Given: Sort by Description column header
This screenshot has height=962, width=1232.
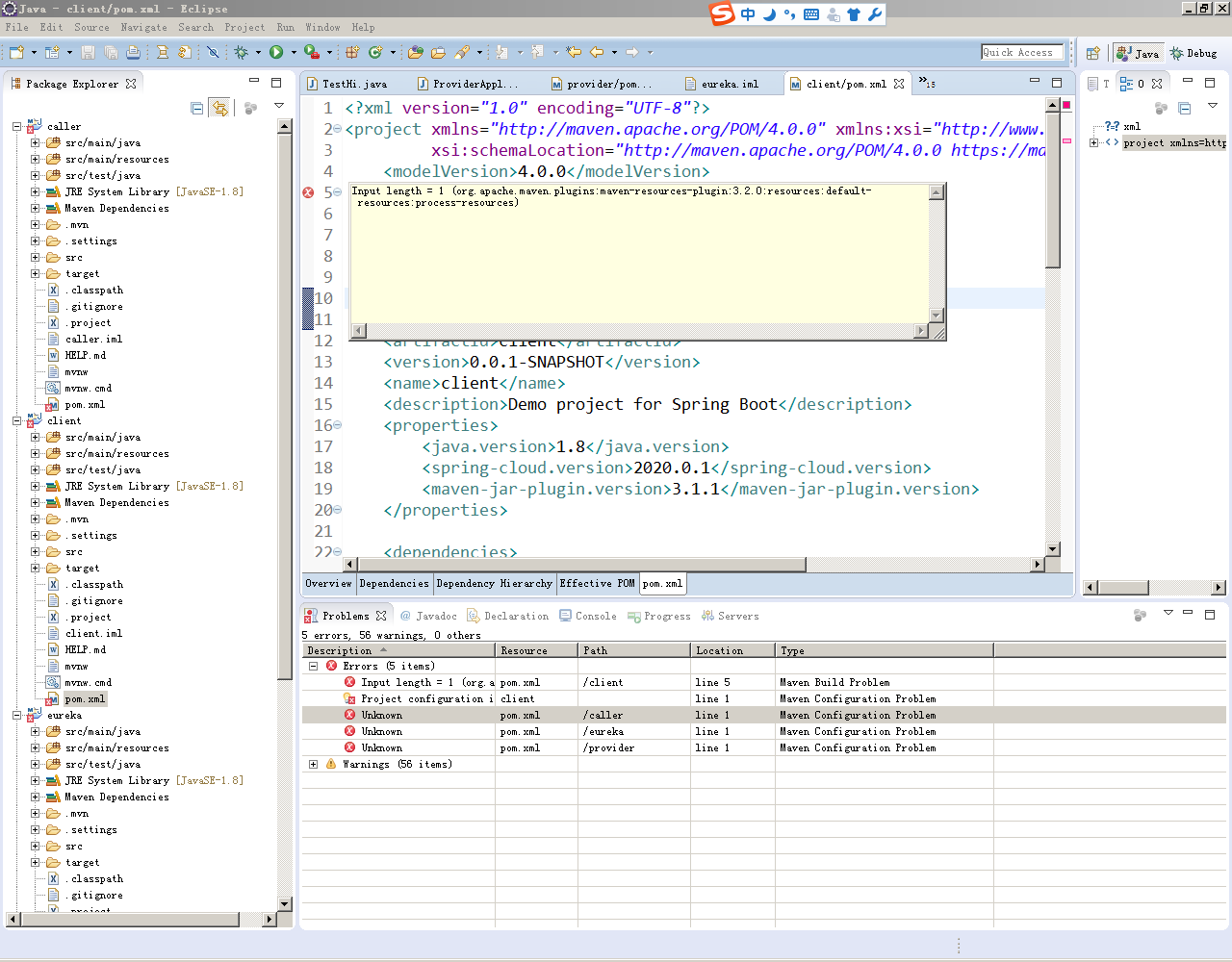Looking at the screenshot, I should click(399, 650).
